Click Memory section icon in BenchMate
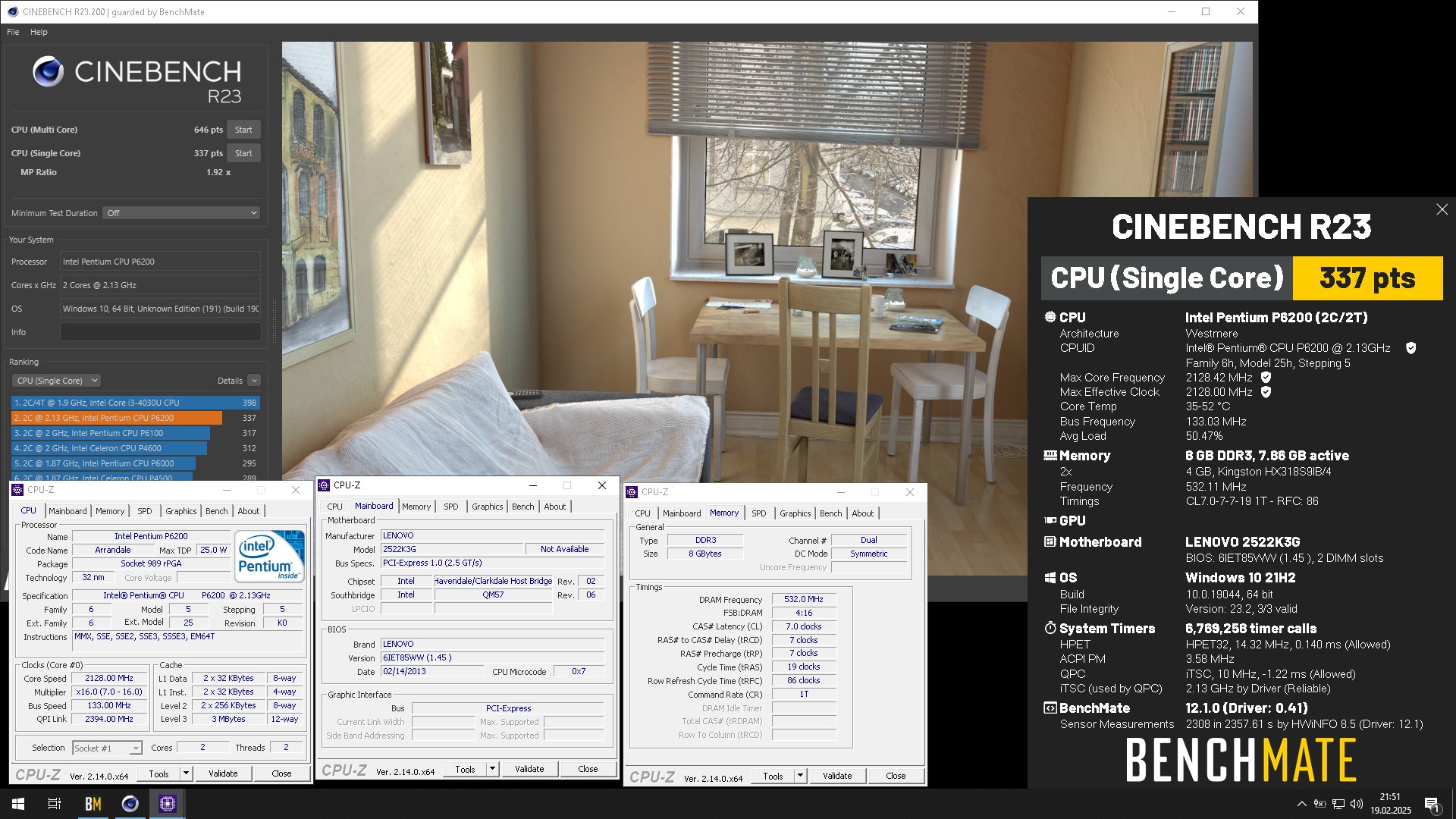1456x819 pixels. click(1050, 456)
